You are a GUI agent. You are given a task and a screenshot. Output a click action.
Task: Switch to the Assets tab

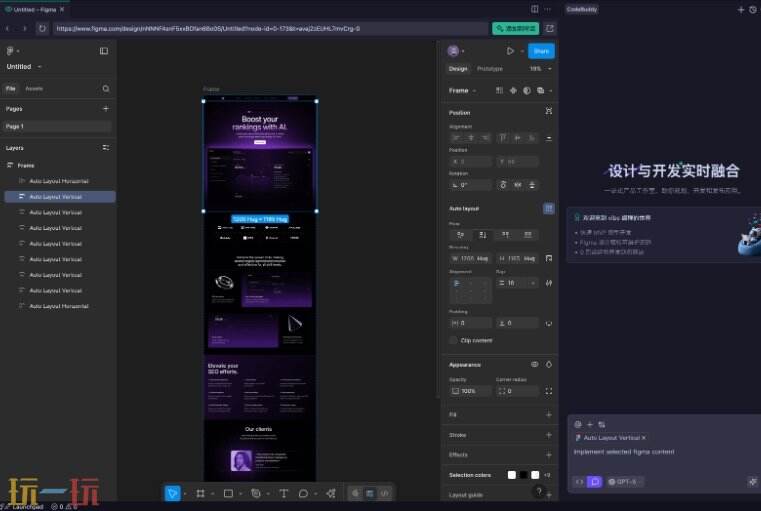pyautogui.click(x=34, y=89)
